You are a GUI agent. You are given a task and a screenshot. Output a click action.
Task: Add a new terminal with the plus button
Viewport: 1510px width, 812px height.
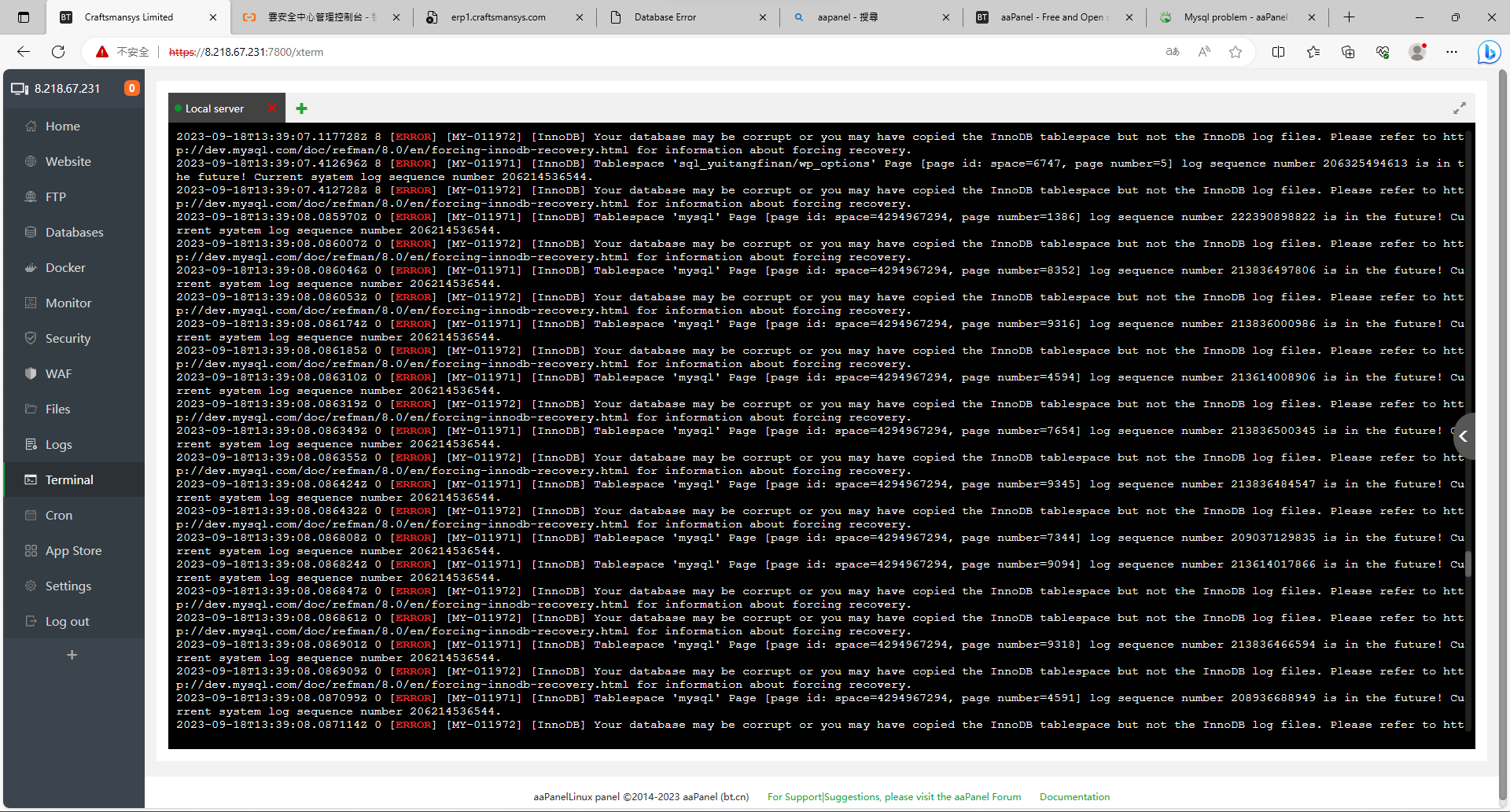coord(301,108)
